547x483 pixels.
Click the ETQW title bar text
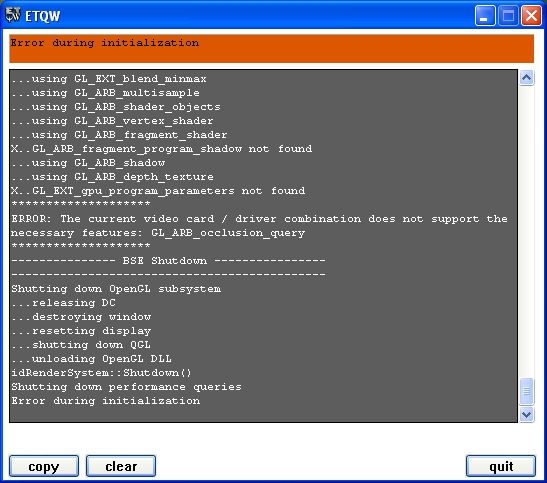coord(43,16)
